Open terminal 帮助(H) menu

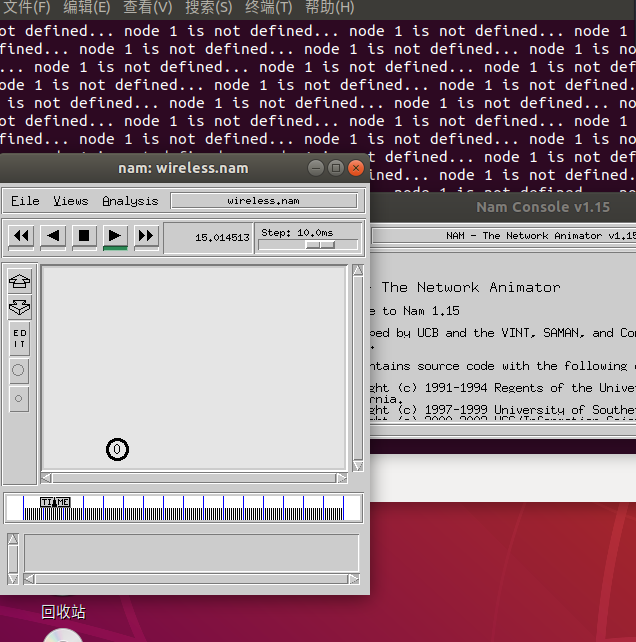[330, 7]
